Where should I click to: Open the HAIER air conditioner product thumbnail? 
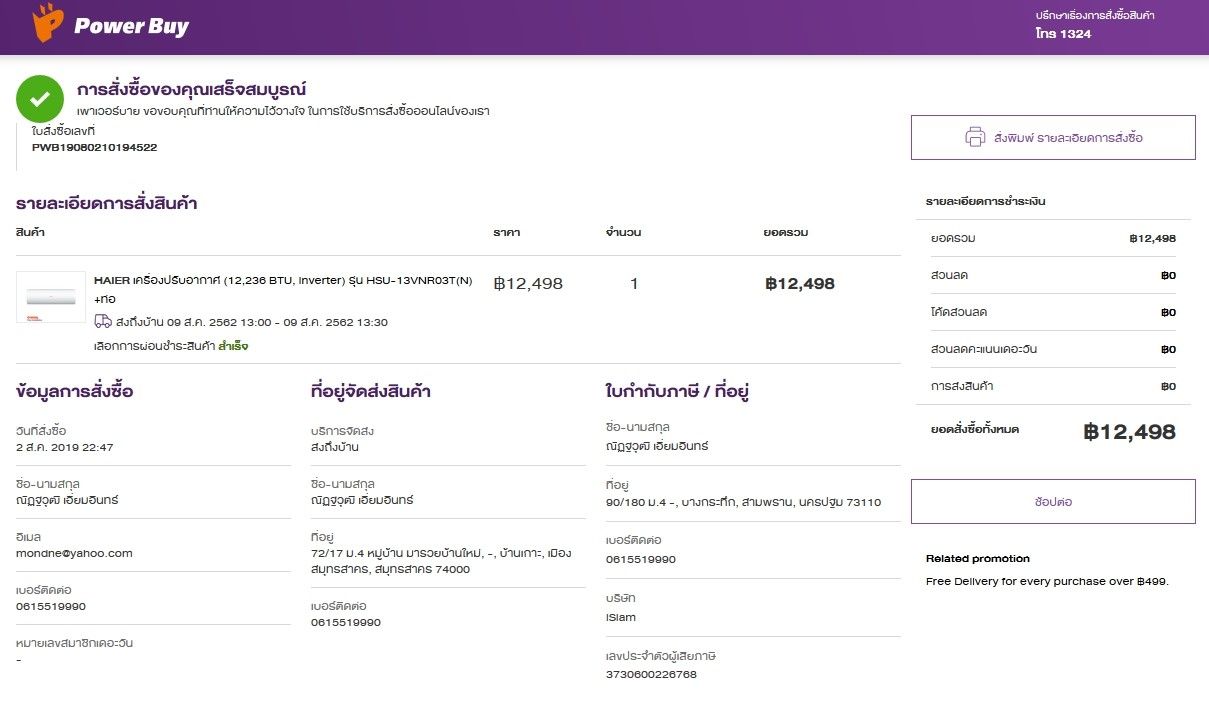[x=51, y=297]
